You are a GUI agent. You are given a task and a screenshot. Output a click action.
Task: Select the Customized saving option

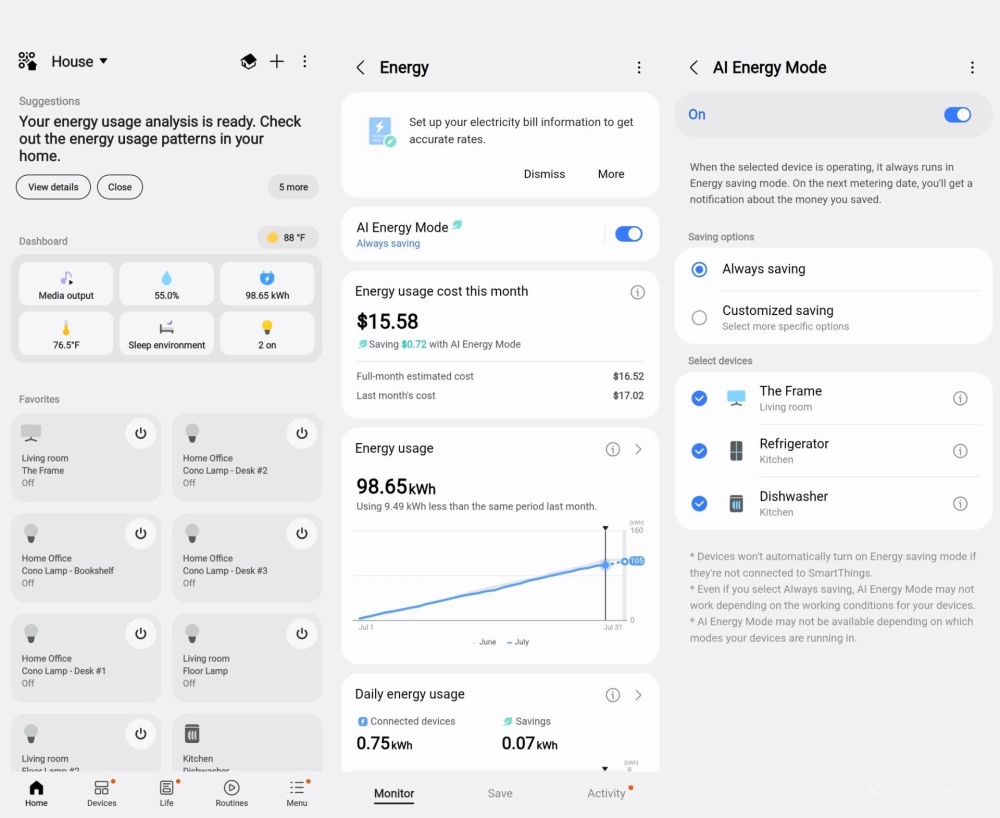[699, 317]
